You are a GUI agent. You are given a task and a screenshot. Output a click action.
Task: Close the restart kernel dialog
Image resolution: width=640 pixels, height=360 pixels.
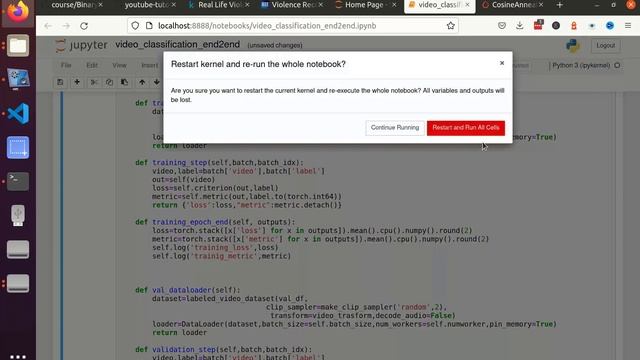pos(502,63)
